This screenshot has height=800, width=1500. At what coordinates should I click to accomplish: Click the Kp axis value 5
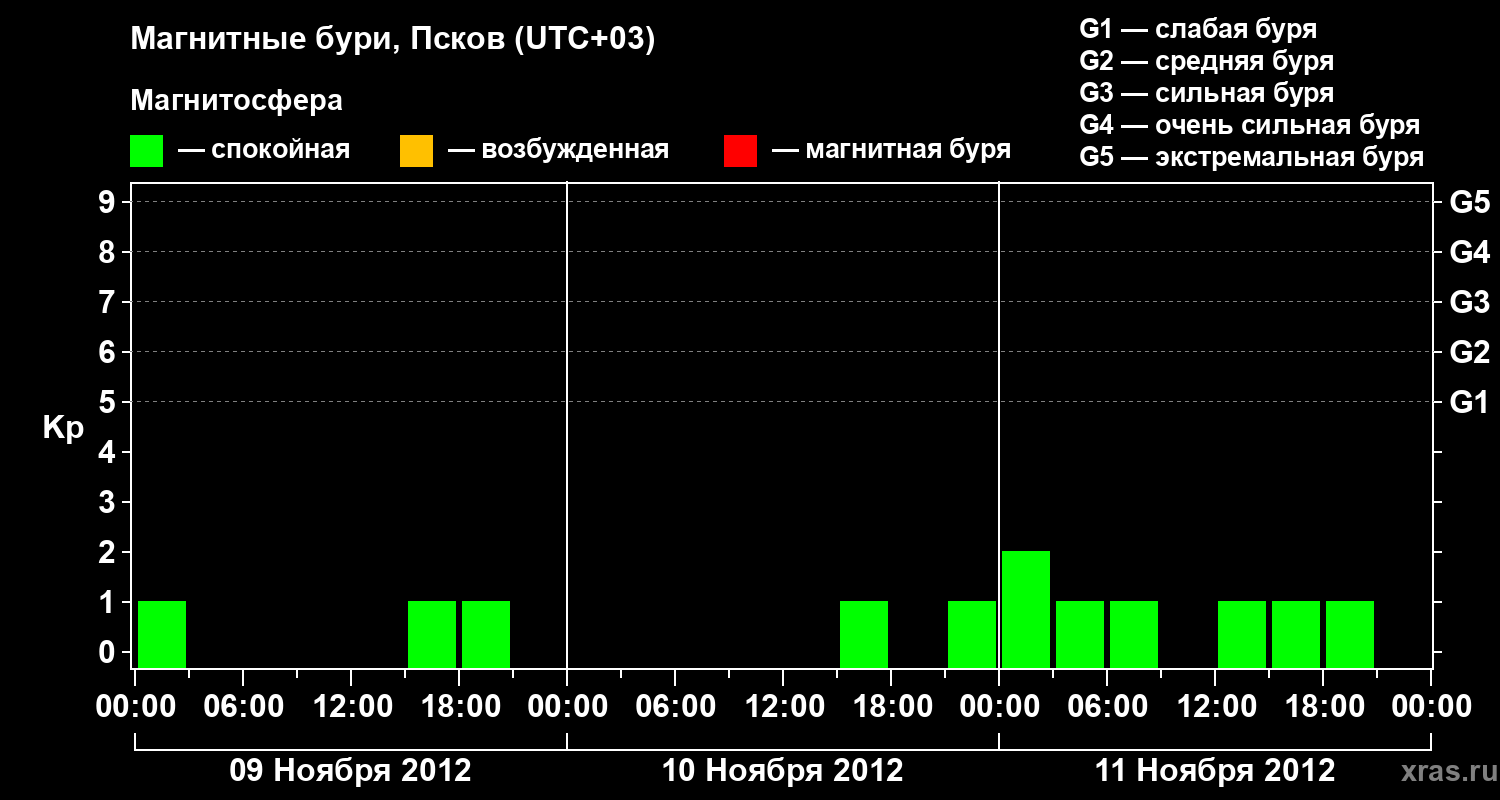tap(109, 402)
